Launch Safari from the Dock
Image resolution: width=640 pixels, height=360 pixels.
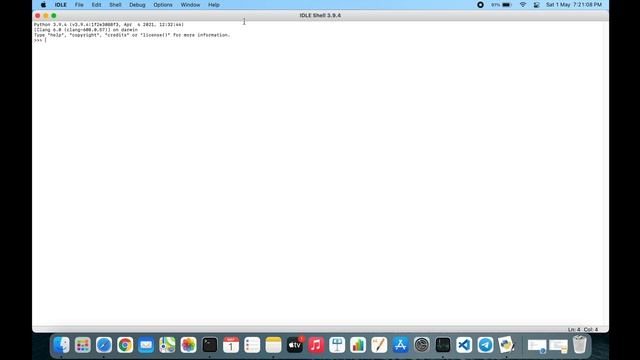click(x=104, y=345)
